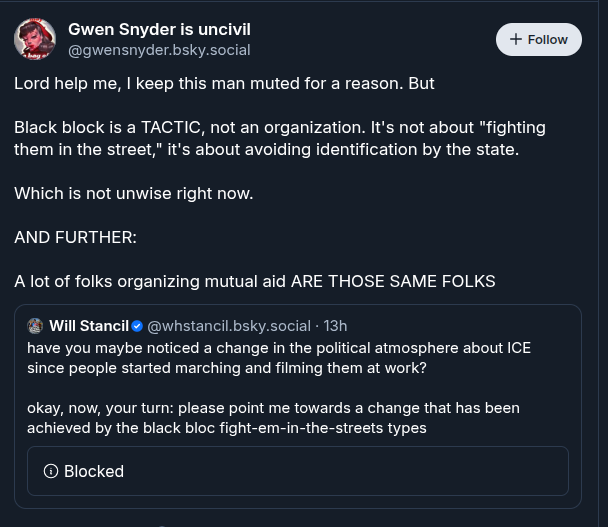This screenshot has width=608, height=527.
Task: Open quoted post about ICE political atmosphere
Action: 278,358
